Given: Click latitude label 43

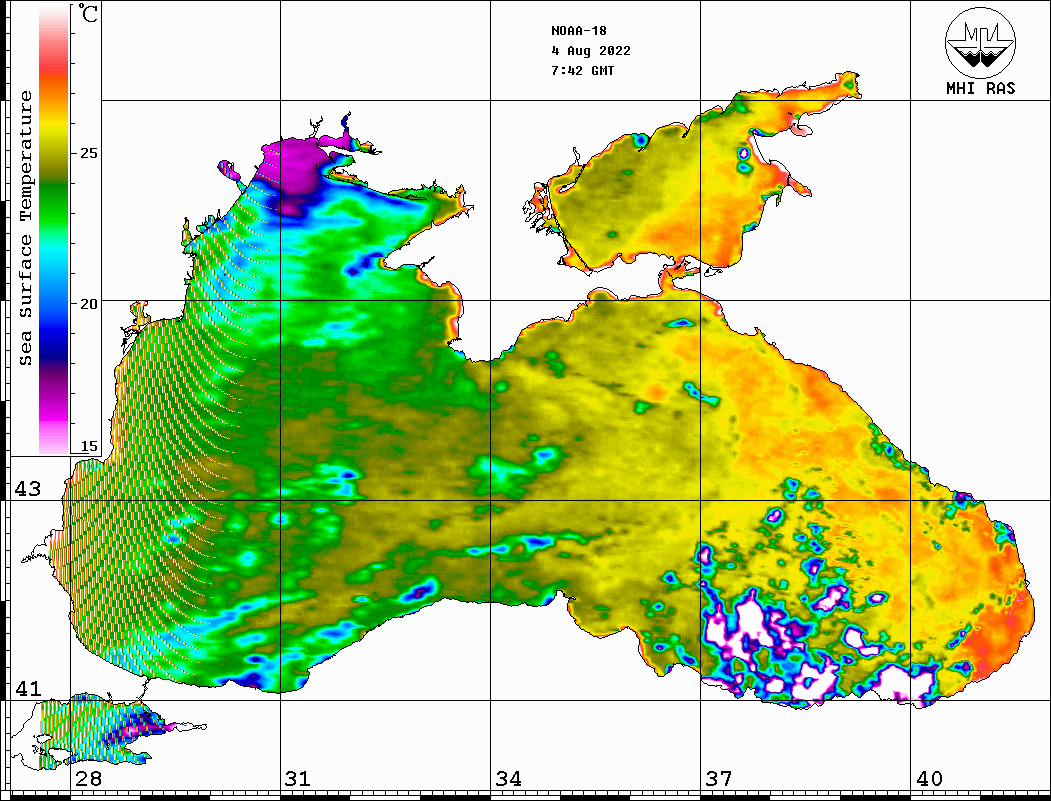Looking at the screenshot, I should (28, 489).
